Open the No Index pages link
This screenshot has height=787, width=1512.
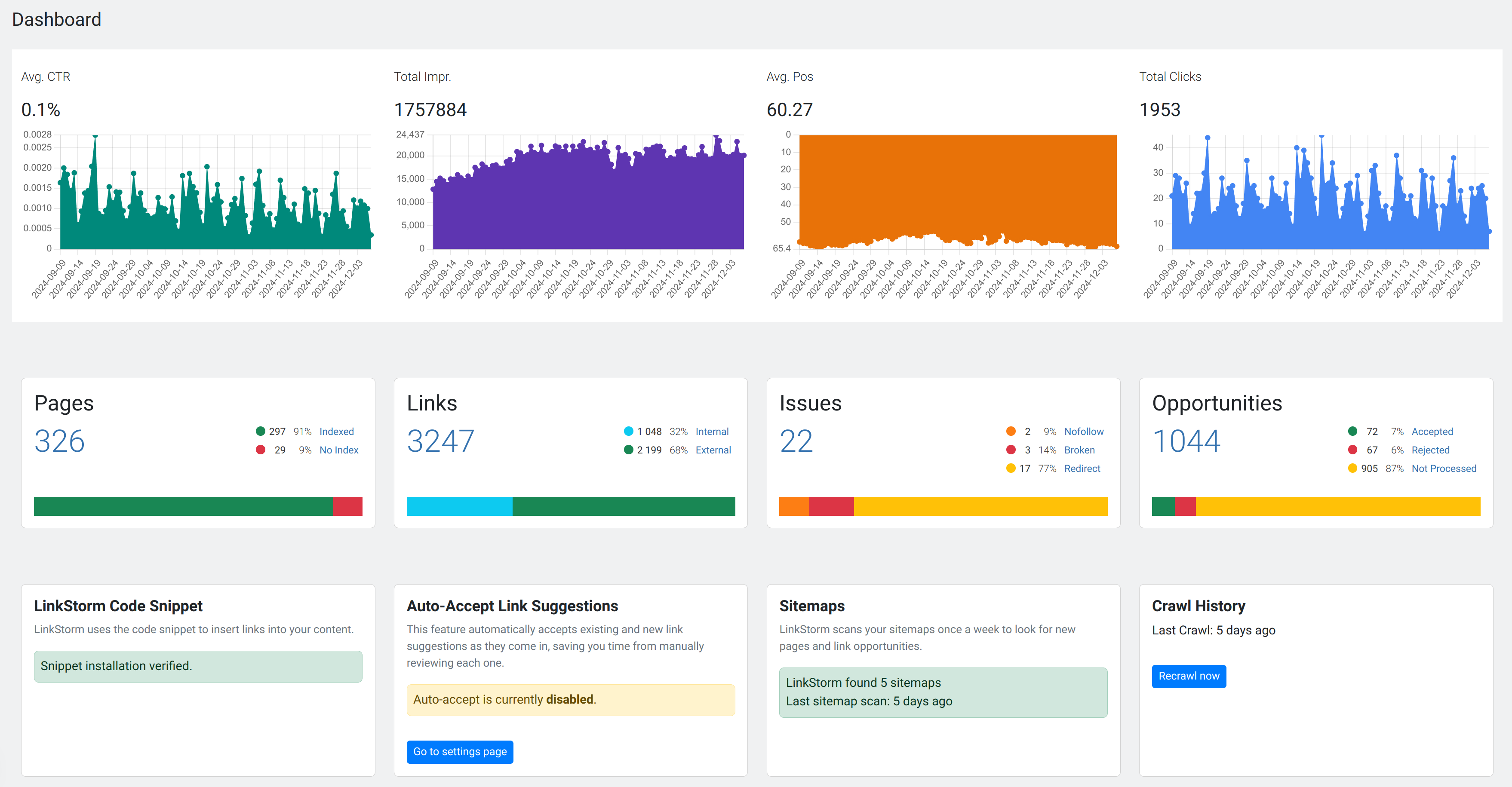pos(339,450)
